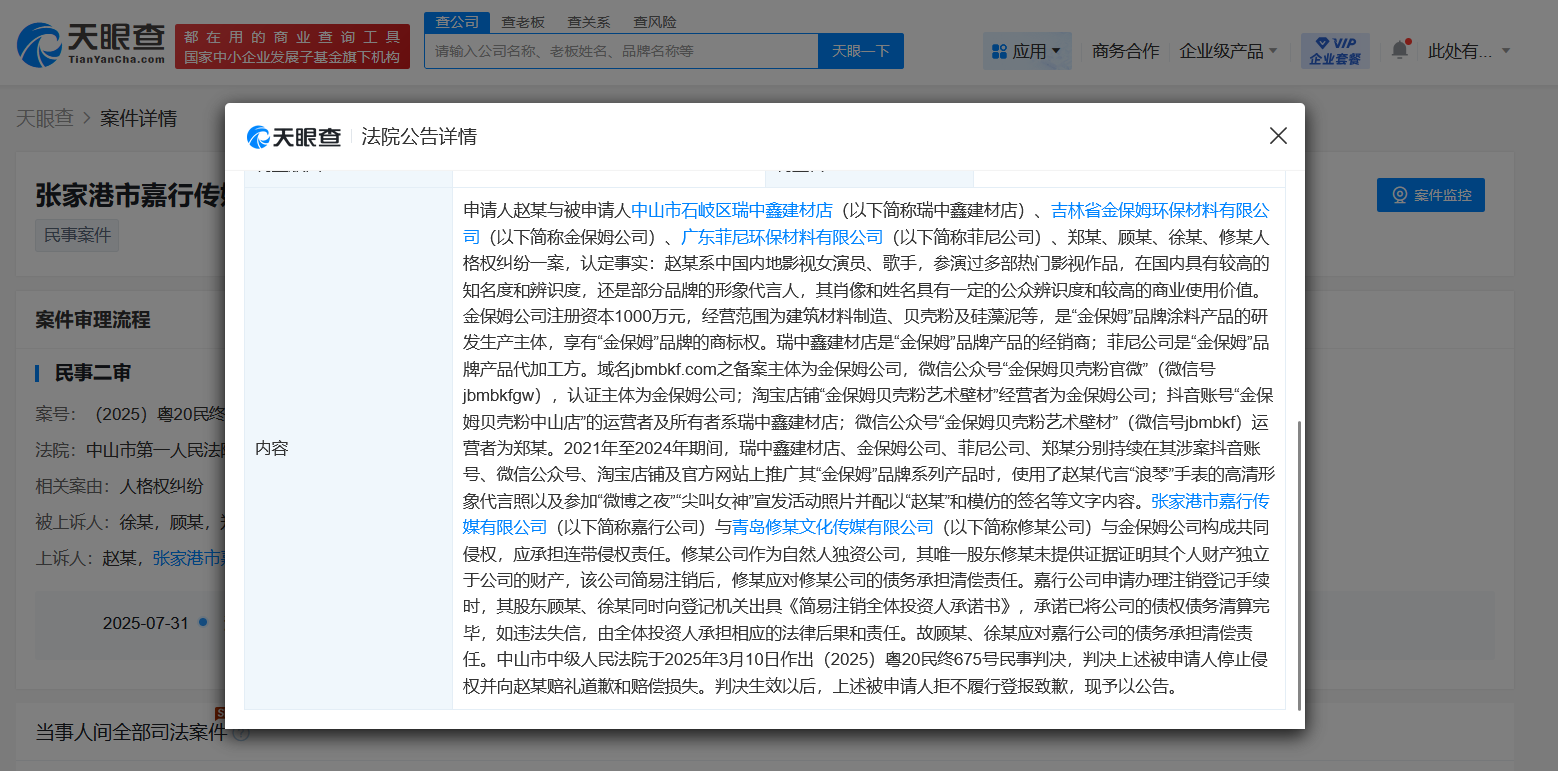
Task: Click the 内容 row label cell
Action: tap(348, 448)
